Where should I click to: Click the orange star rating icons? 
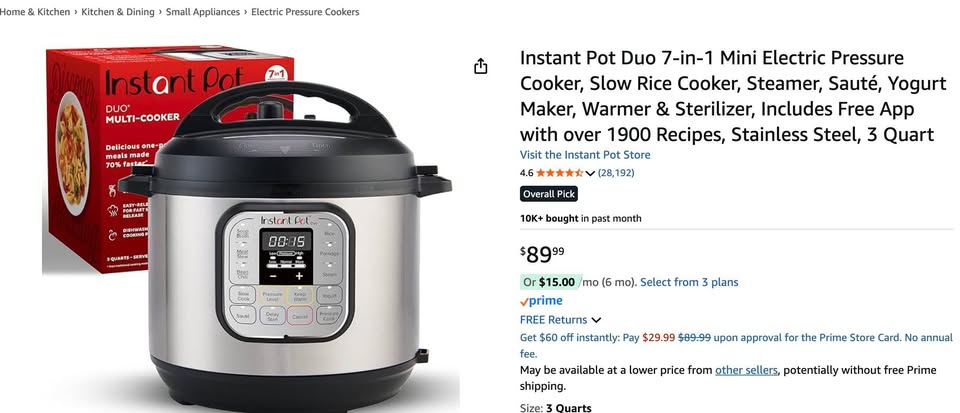[x=559, y=173]
